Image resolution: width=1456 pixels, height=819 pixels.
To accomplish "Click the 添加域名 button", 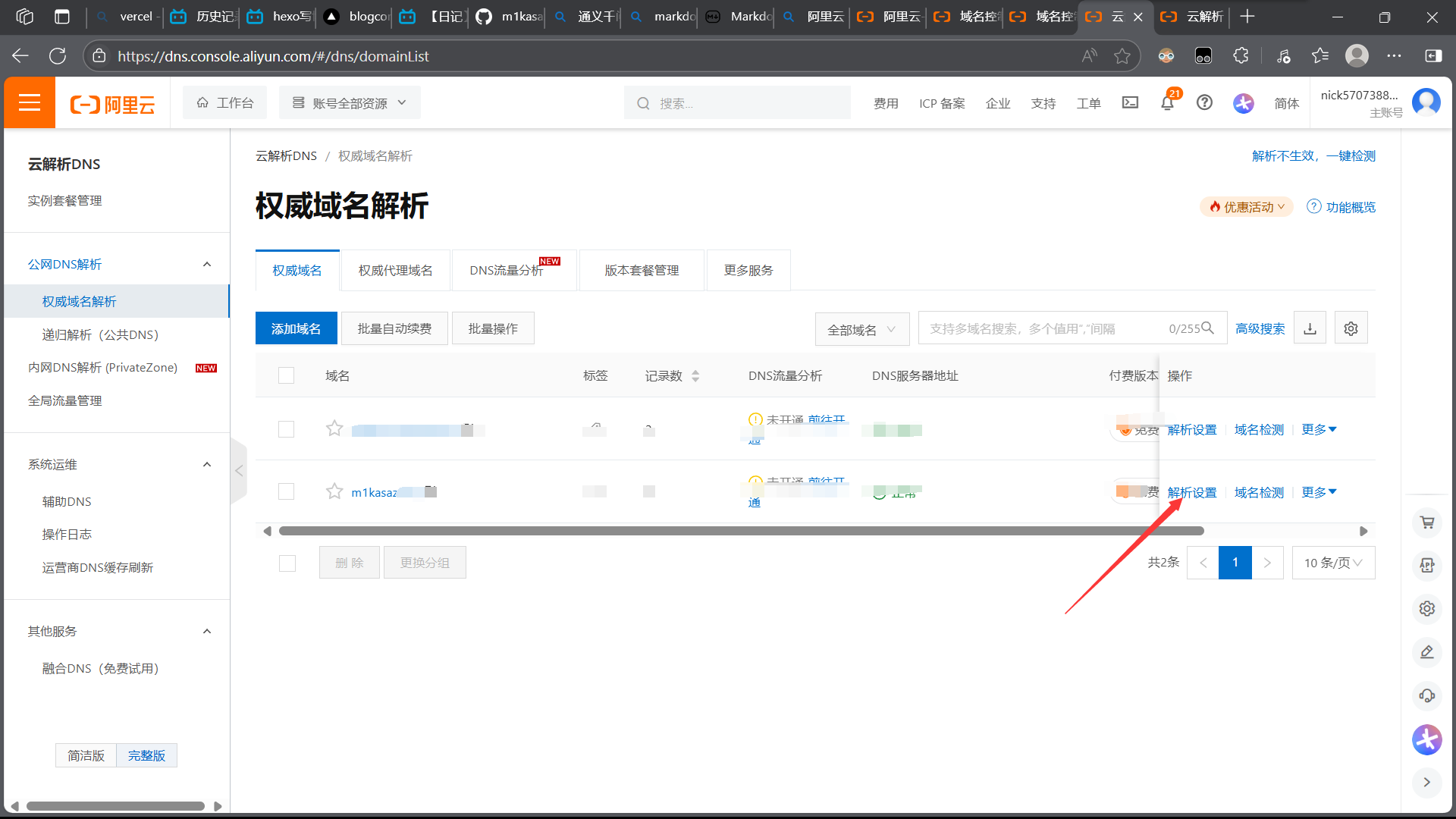I will [x=296, y=328].
